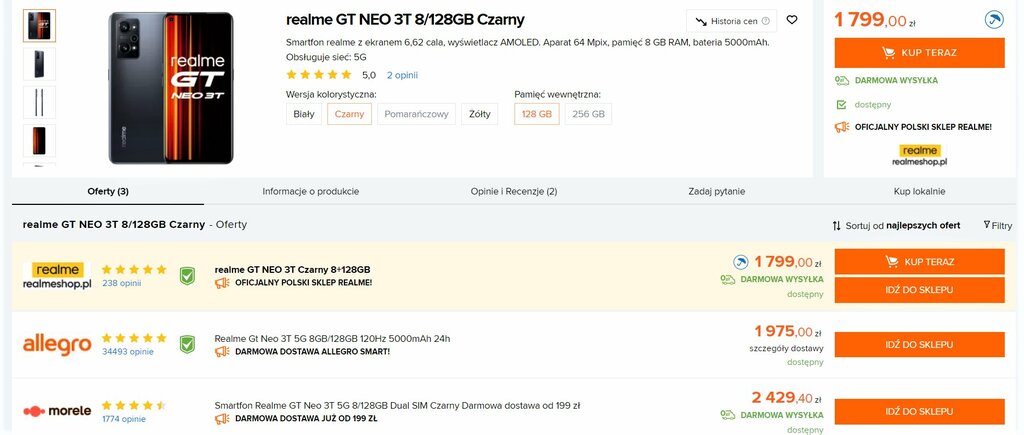Click the morele store logo

tap(57, 411)
